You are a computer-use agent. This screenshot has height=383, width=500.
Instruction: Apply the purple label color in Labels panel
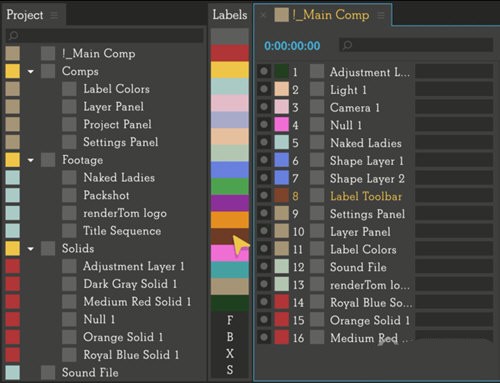pyautogui.click(x=230, y=203)
